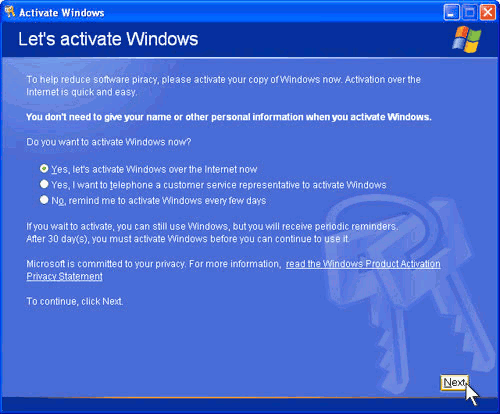Open 'read the Windows Product Activation' link
500x414 pixels.
pyautogui.click(x=363, y=264)
